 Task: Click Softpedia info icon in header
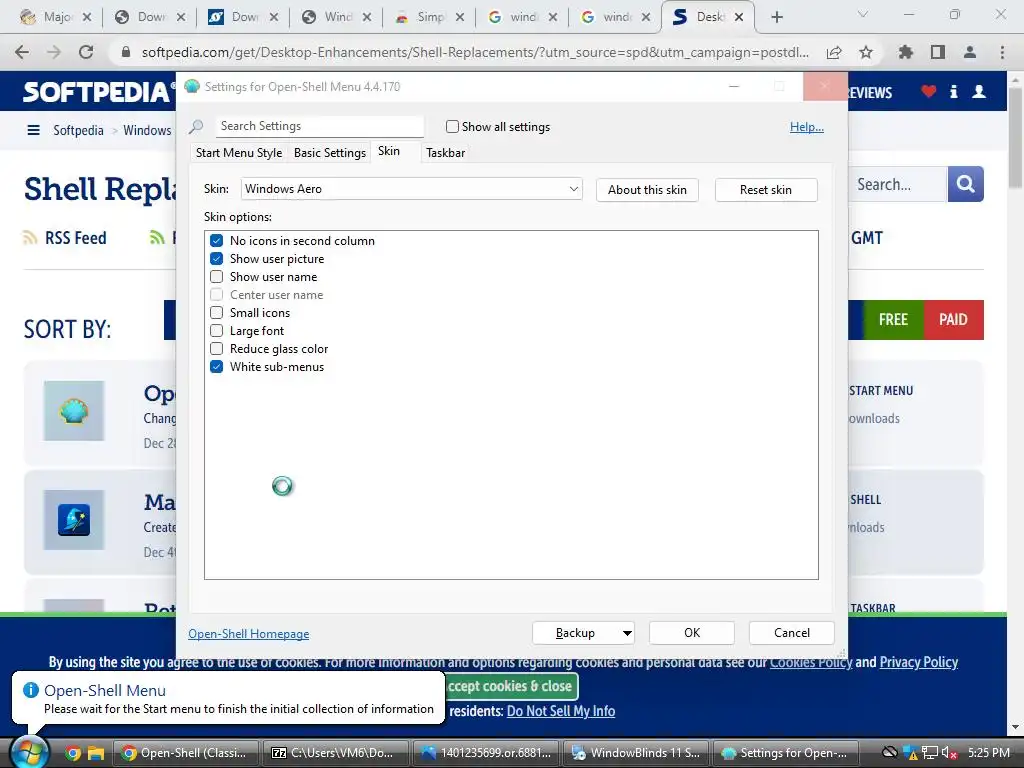[953, 91]
